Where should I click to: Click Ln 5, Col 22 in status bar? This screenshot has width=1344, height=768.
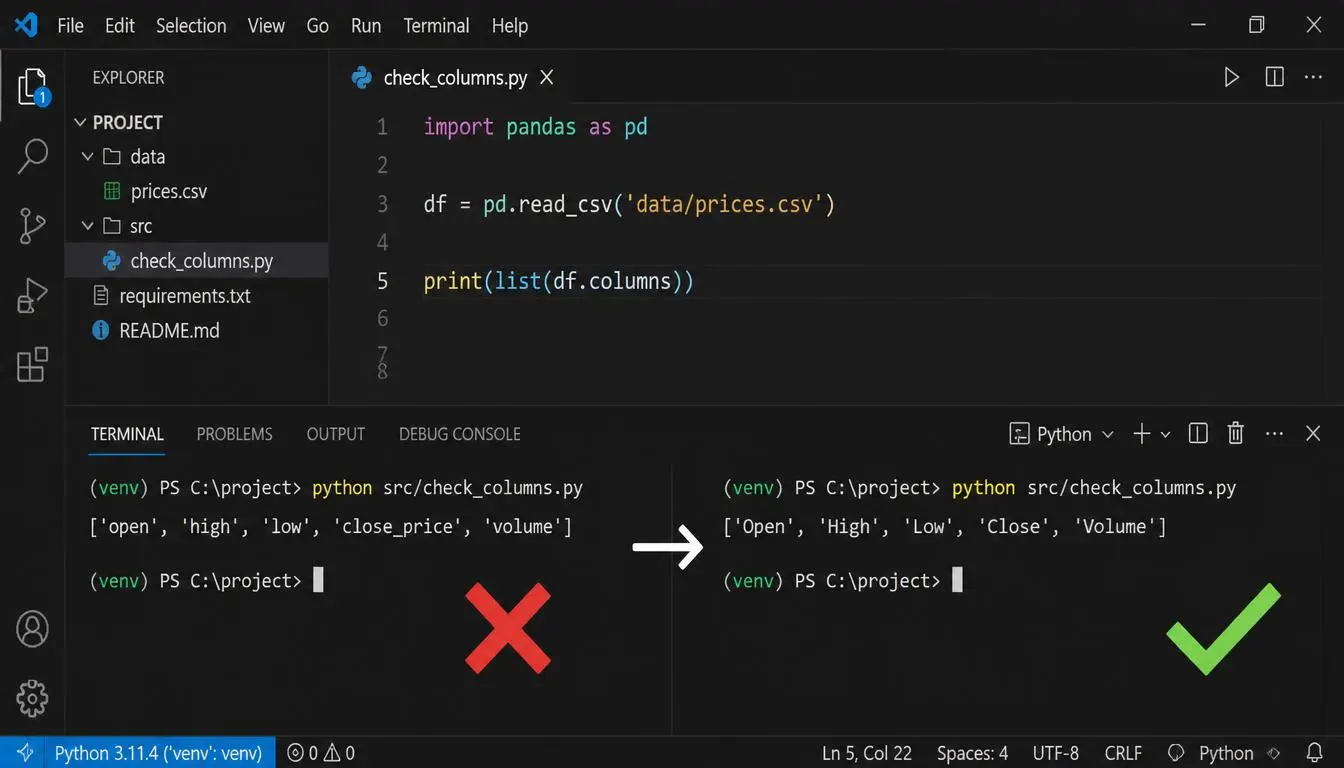(867, 753)
